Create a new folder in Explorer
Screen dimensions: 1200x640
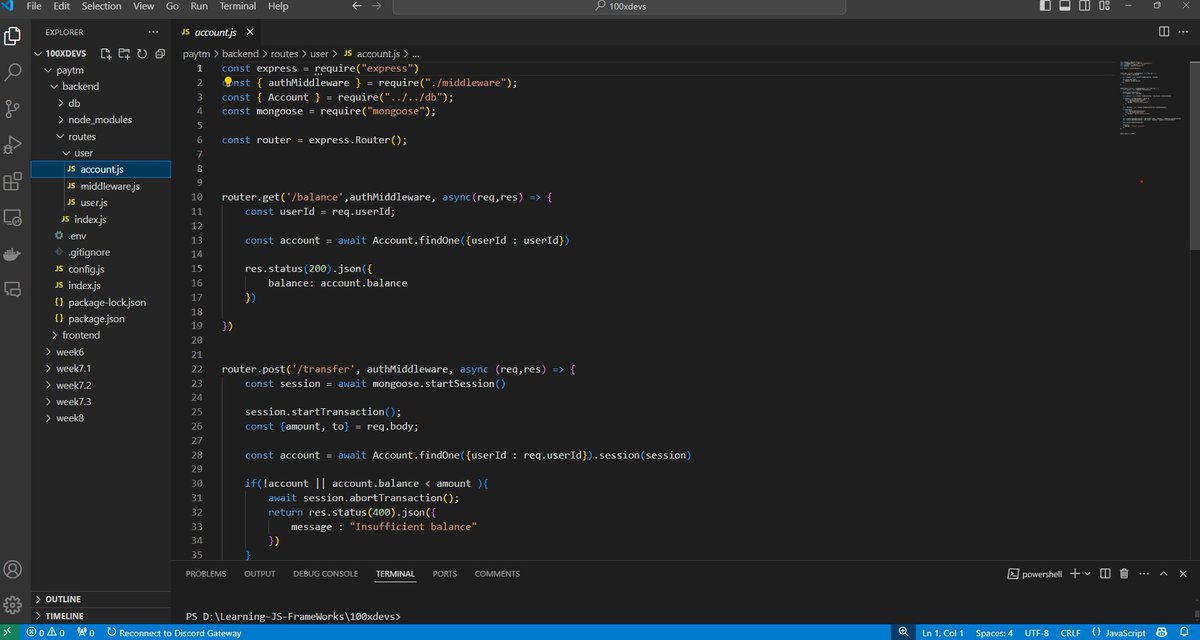(x=124, y=53)
